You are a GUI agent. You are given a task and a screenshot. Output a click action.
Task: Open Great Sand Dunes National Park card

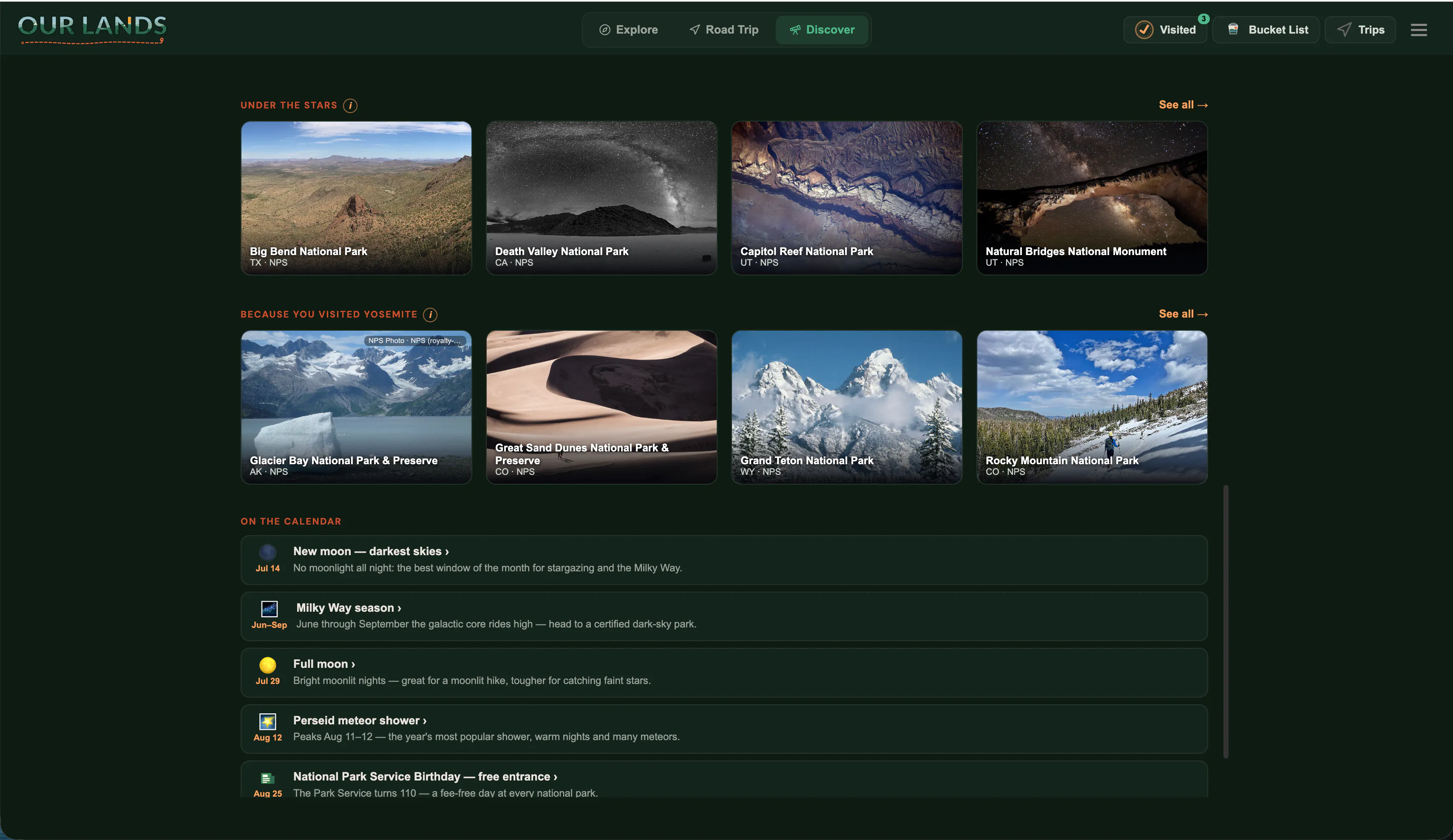[x=602, y=407]
